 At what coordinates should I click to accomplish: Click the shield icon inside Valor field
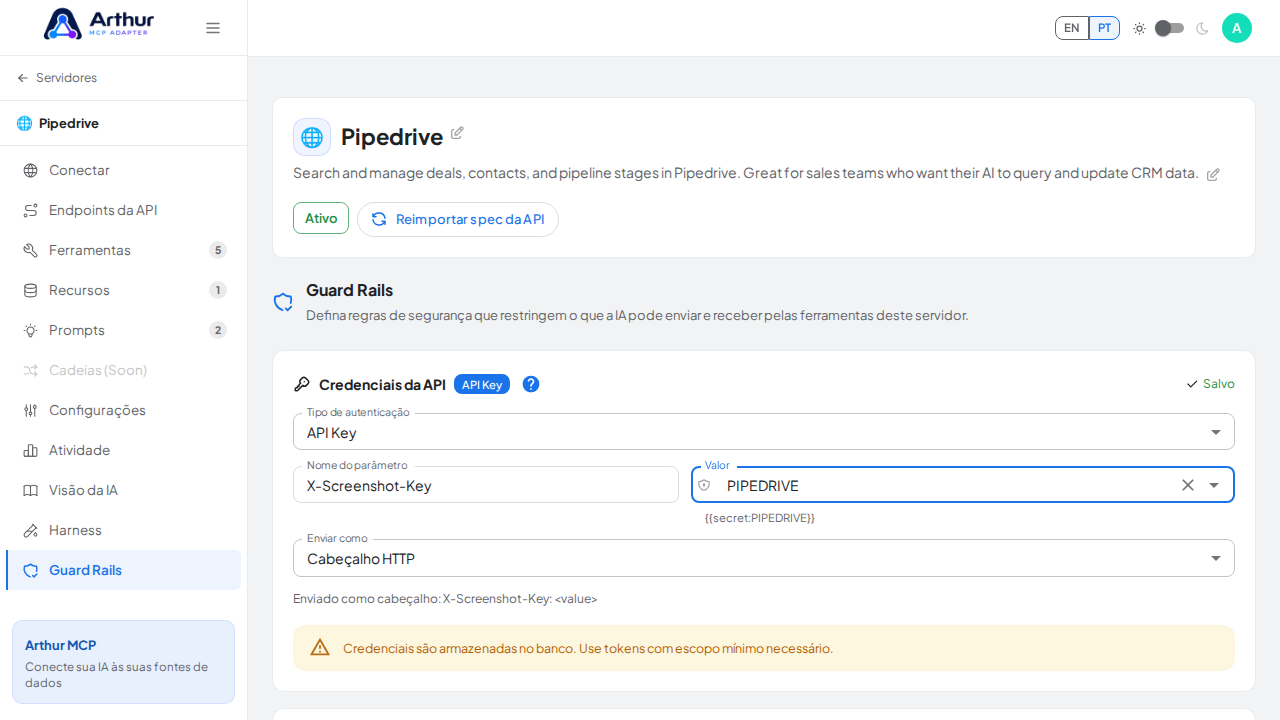tap(704, 485)
